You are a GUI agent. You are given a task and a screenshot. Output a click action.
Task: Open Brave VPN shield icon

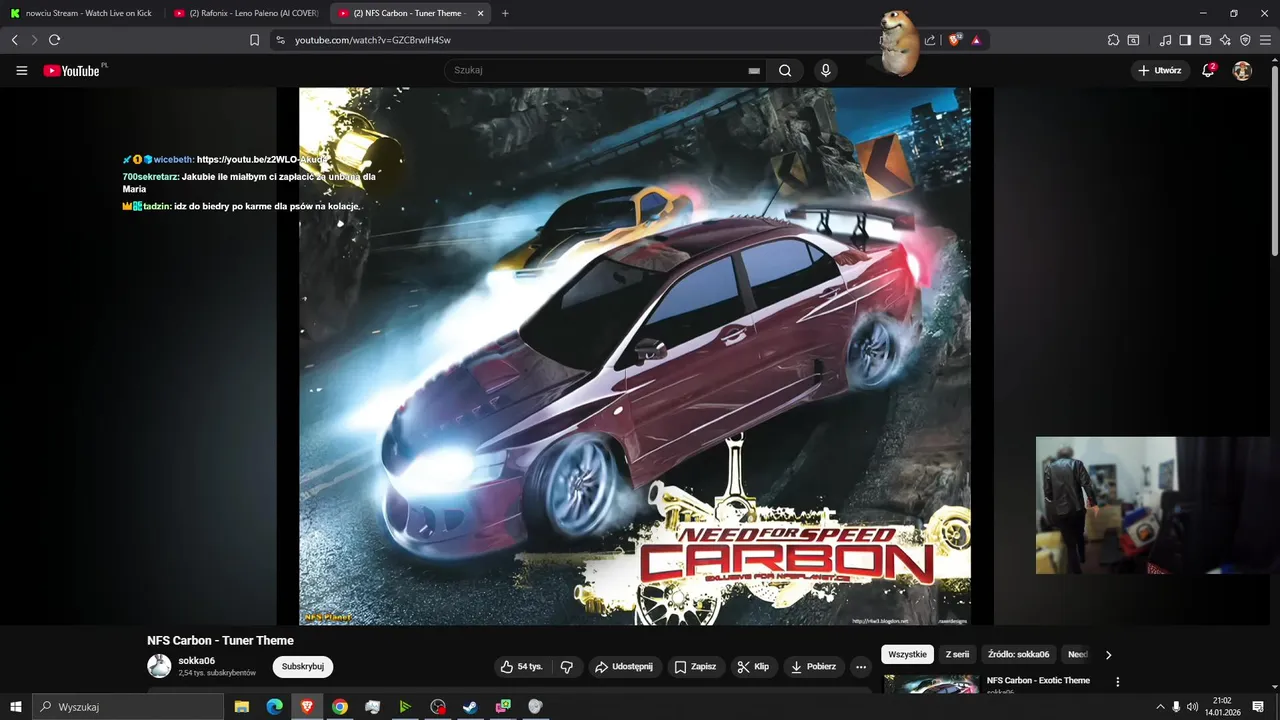coord(1245,40)
